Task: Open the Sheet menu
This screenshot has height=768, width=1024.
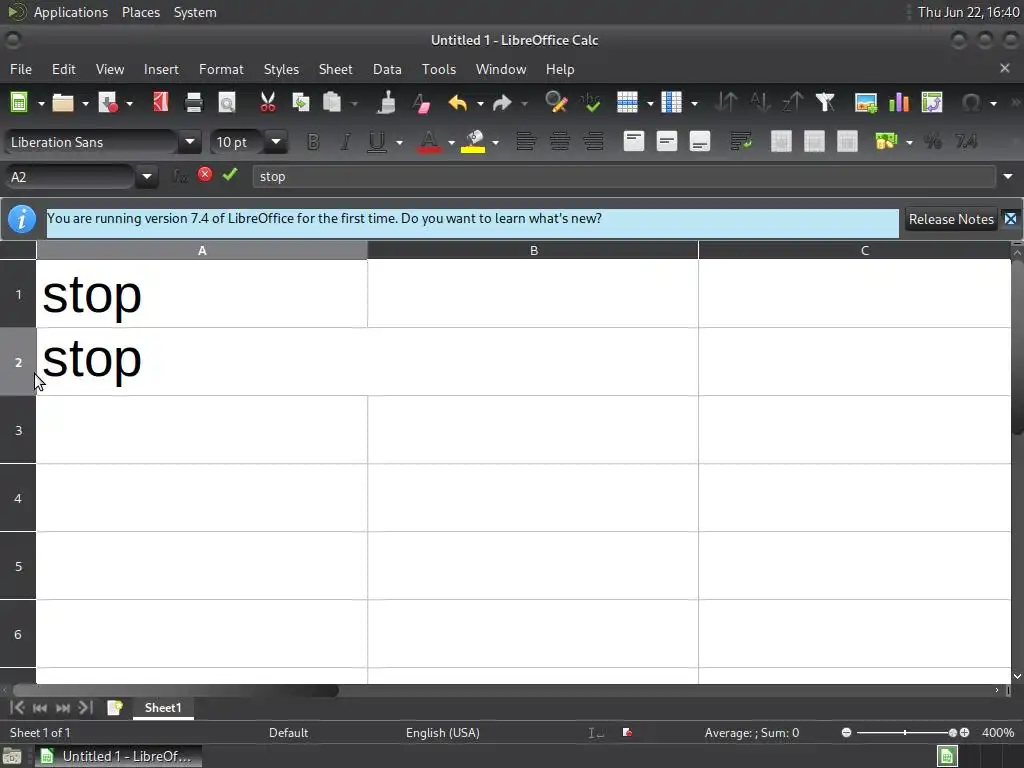Action: 335,69
